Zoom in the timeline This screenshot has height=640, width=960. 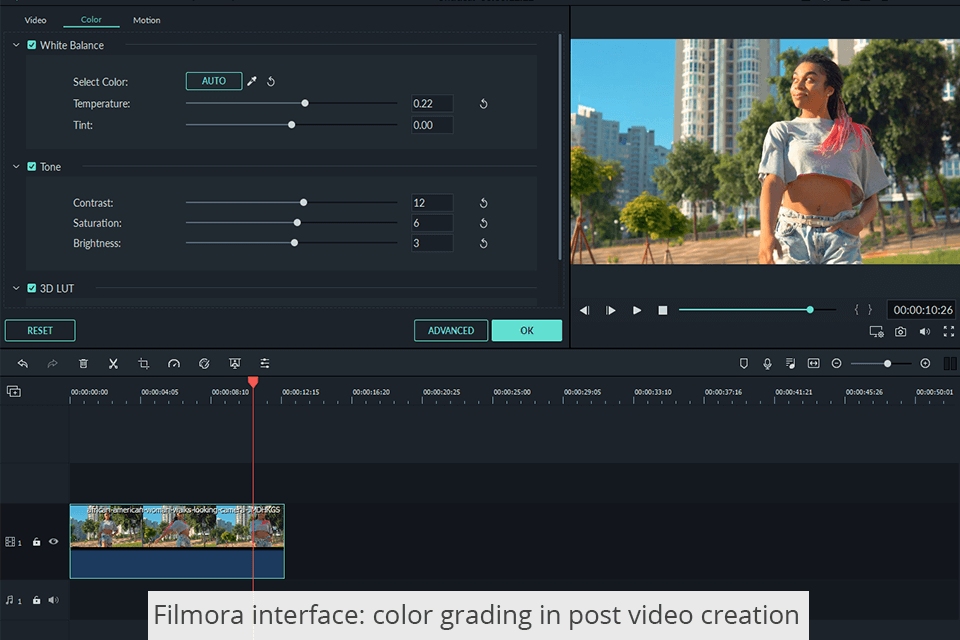925,364
